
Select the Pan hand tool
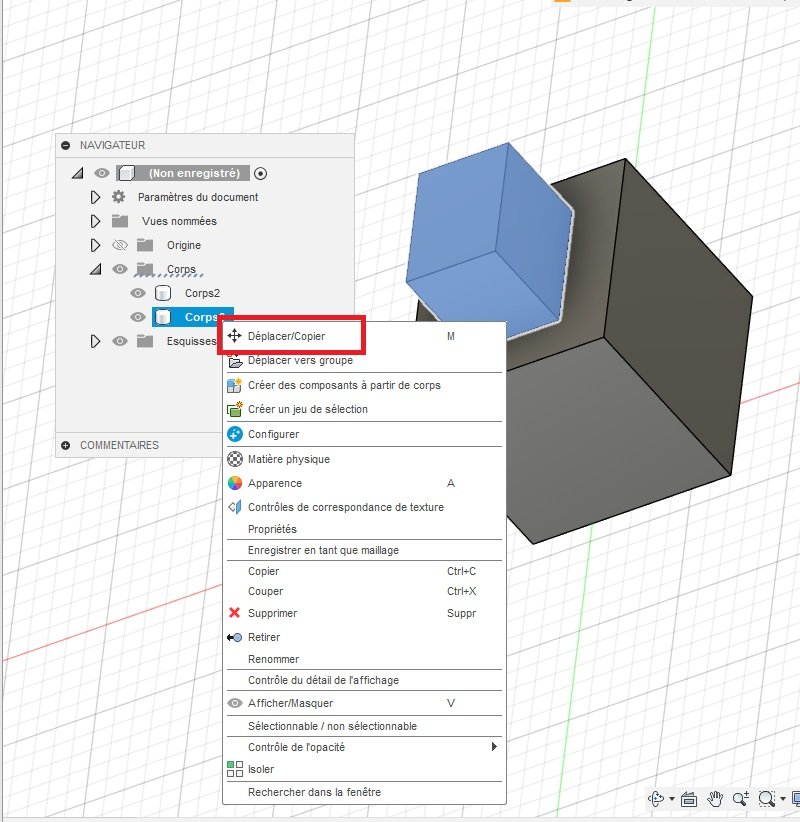coord(715,799)
